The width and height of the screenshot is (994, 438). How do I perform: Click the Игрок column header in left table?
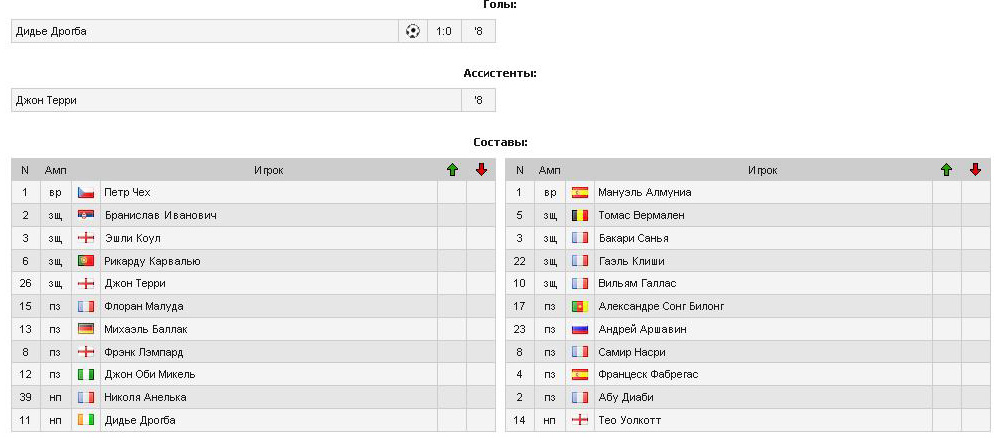(x=268, y=170)
